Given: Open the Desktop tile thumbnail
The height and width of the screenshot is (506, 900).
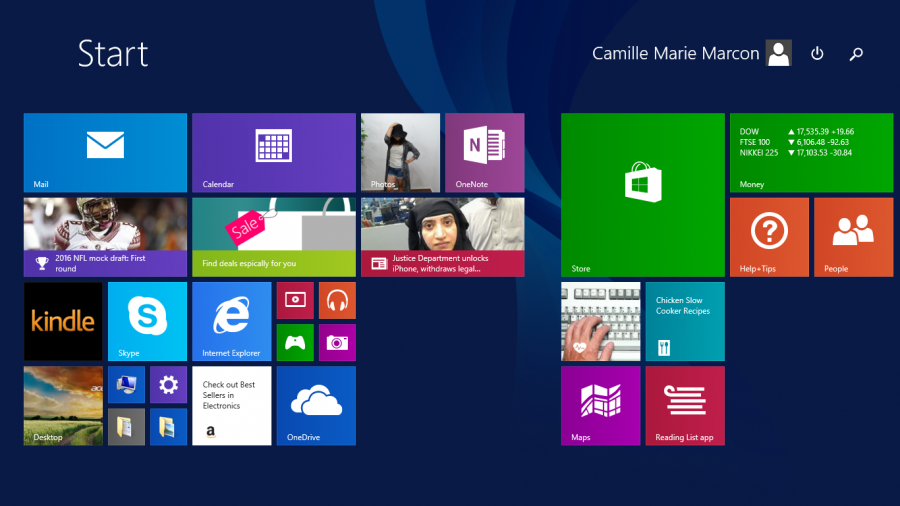Looking at the screenshot, I should point(63,405).
